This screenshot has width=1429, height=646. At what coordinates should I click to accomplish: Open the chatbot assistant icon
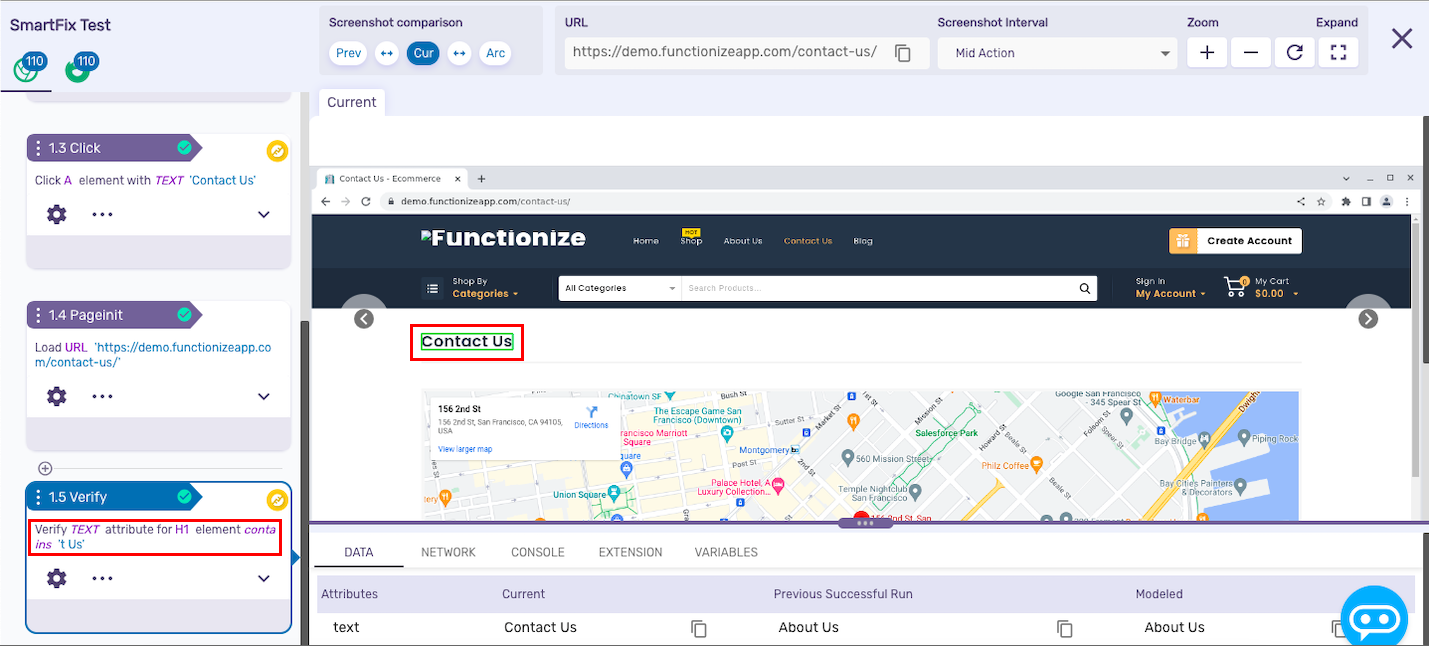point(1374,620)
